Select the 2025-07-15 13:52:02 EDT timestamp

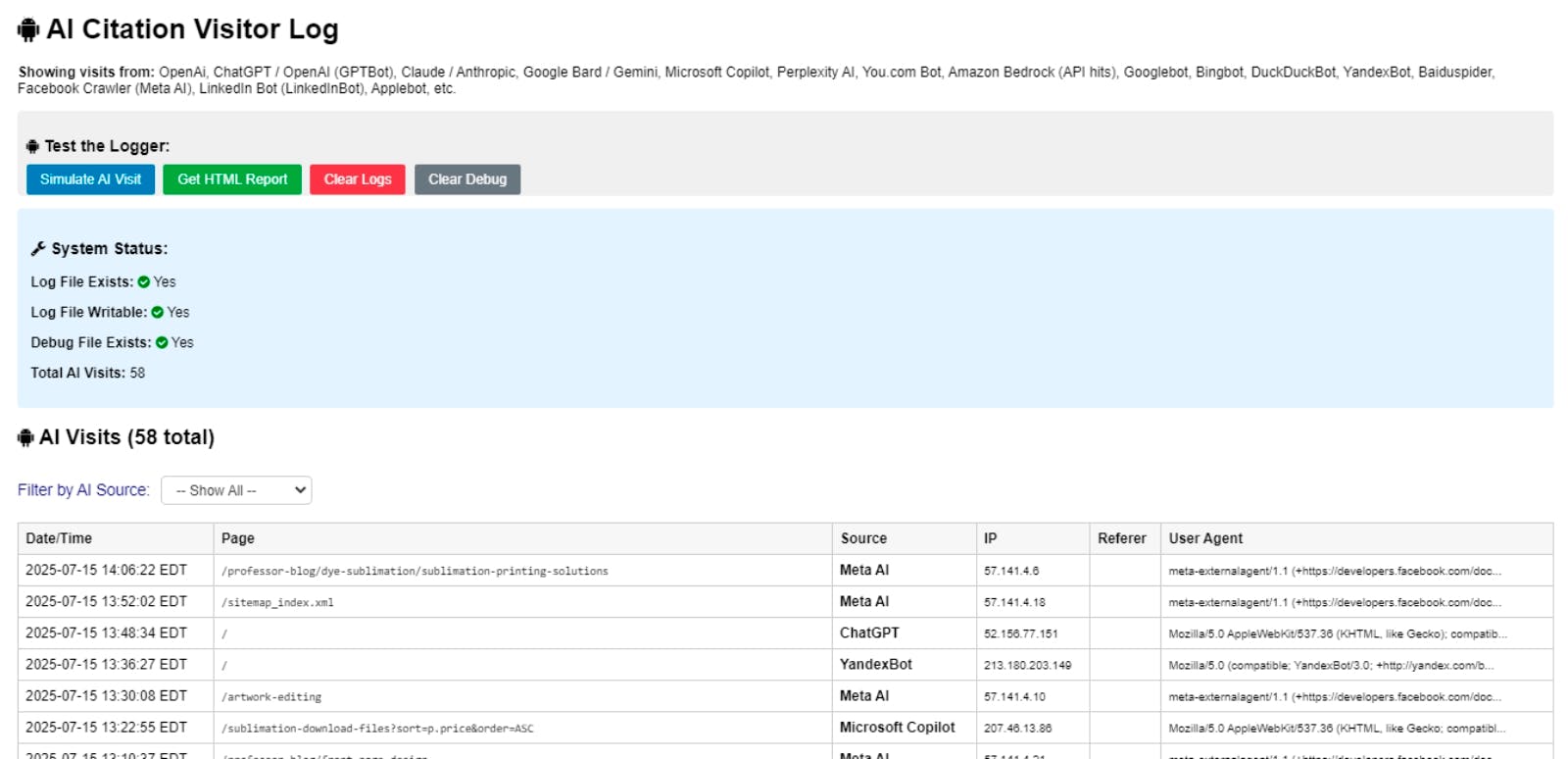click(106, 601)
